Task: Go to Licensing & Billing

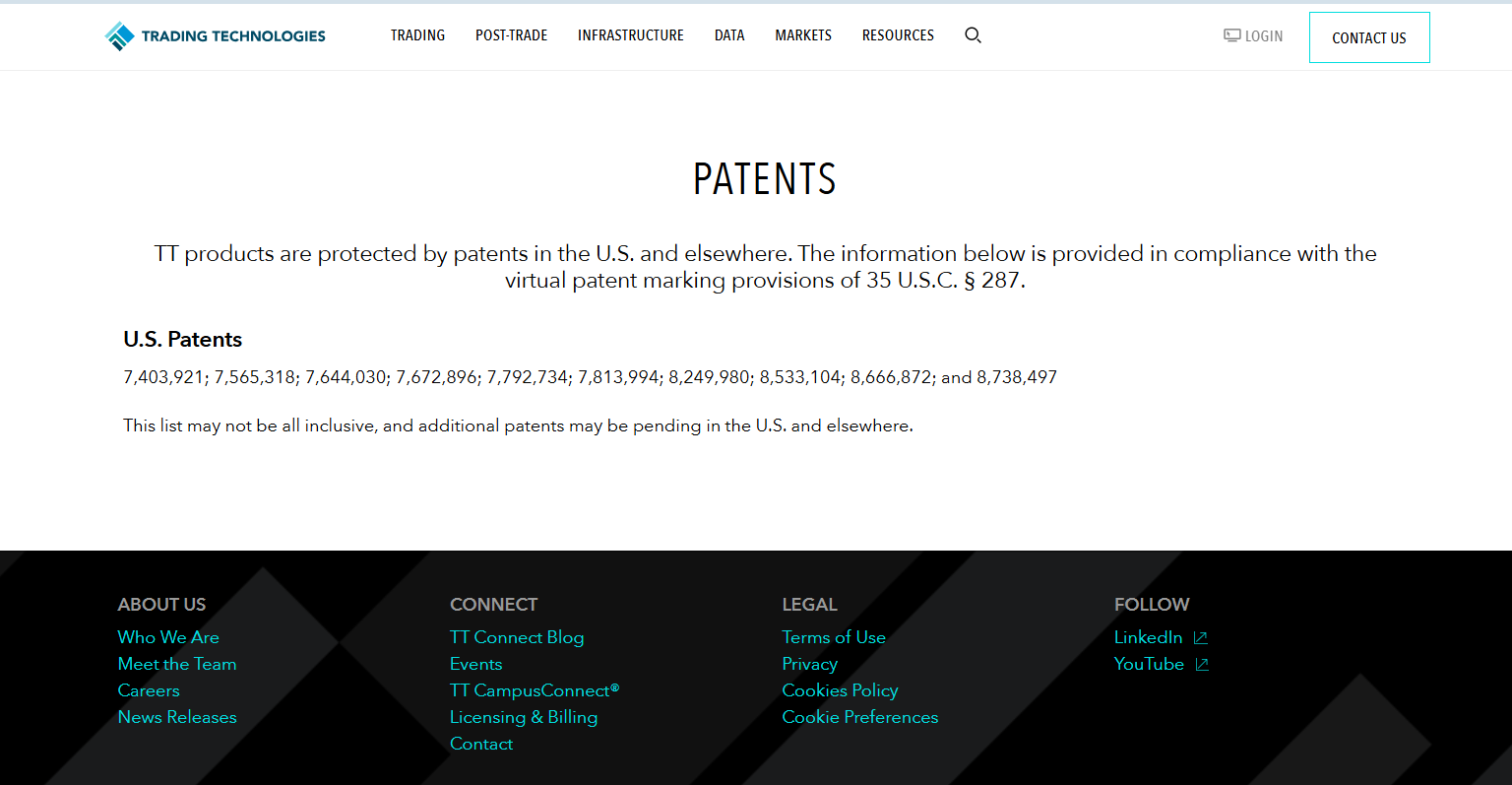Action: 524,717
